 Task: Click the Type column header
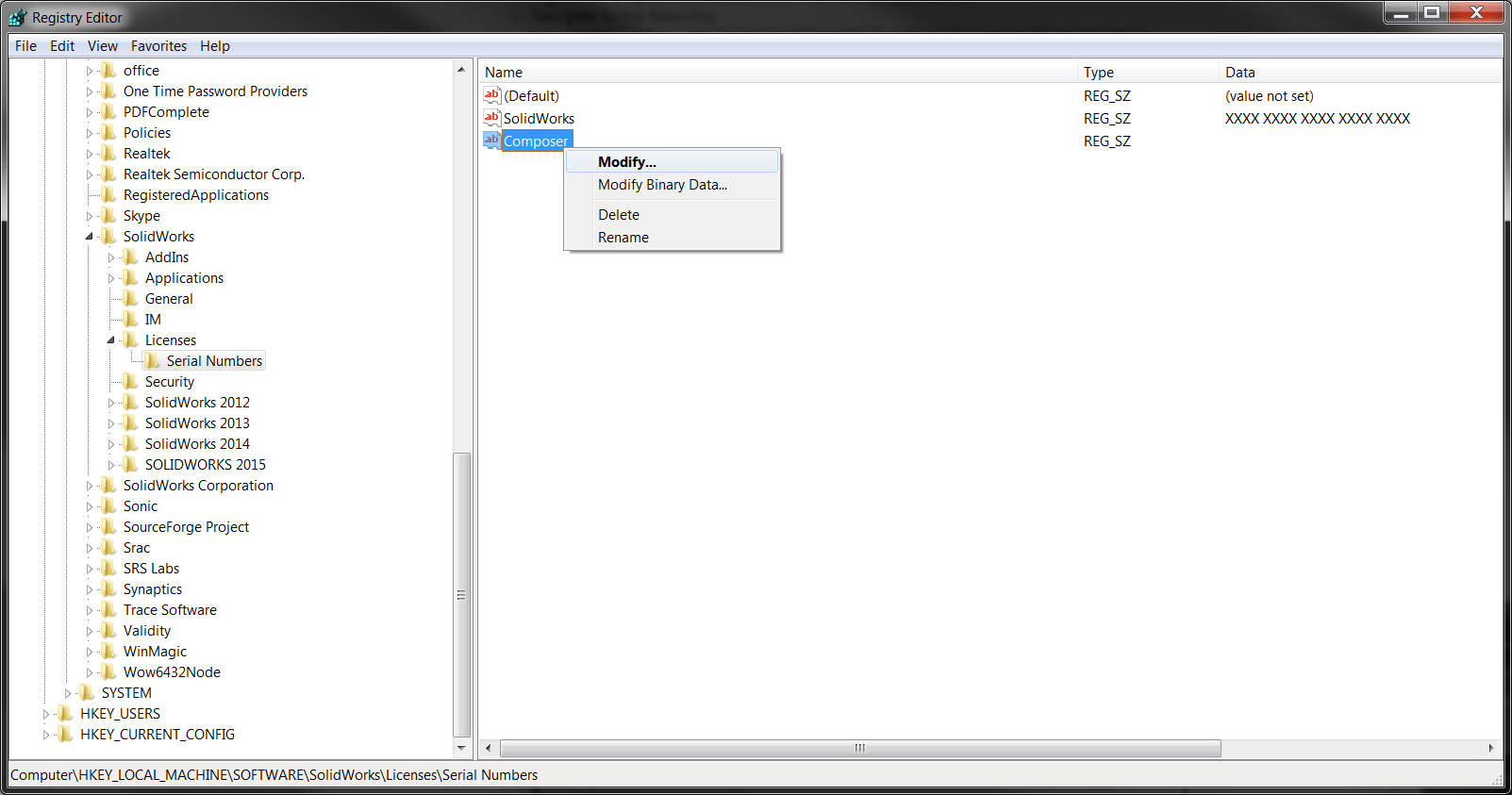[x=1148, y=73]
